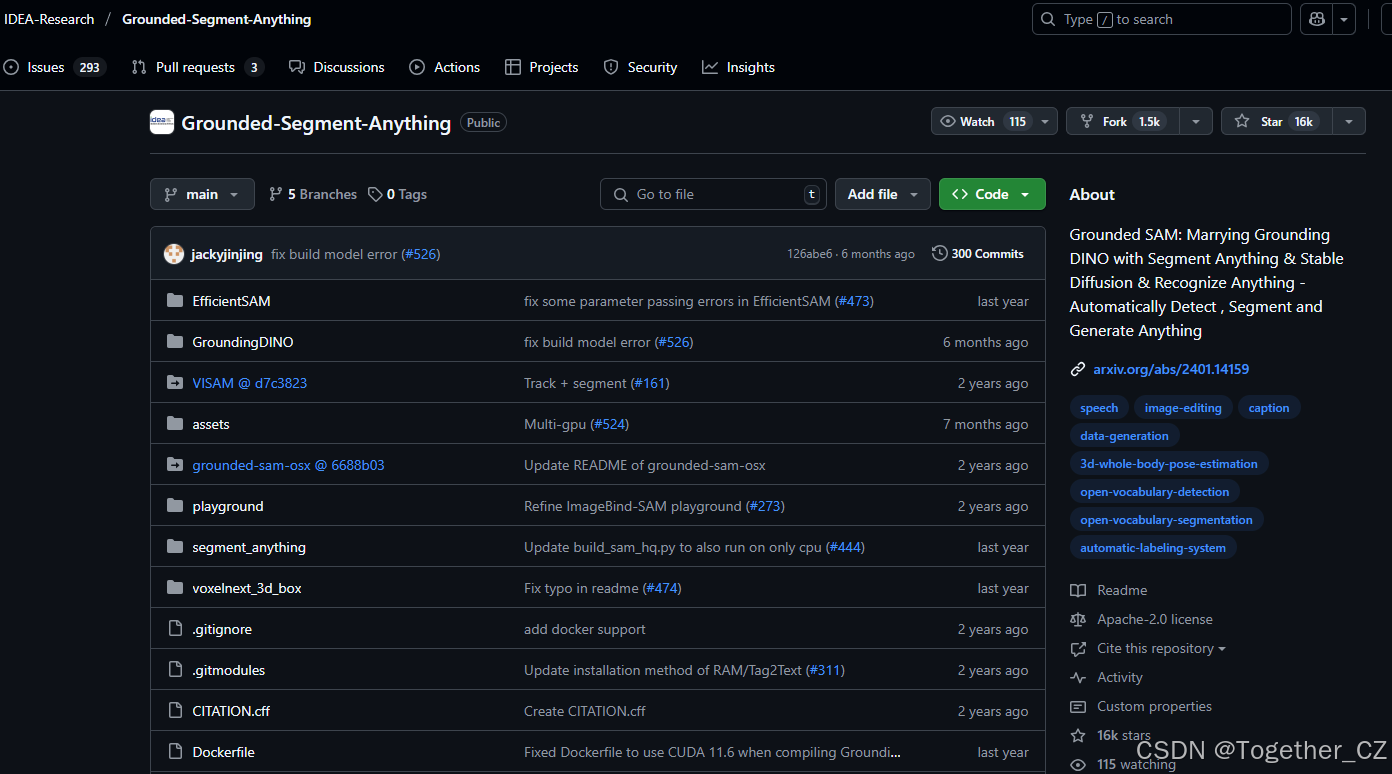This screenshot has height=774, width=1392.
Task: Open commit hash 126abe6
Action: [x=809, y=254]
